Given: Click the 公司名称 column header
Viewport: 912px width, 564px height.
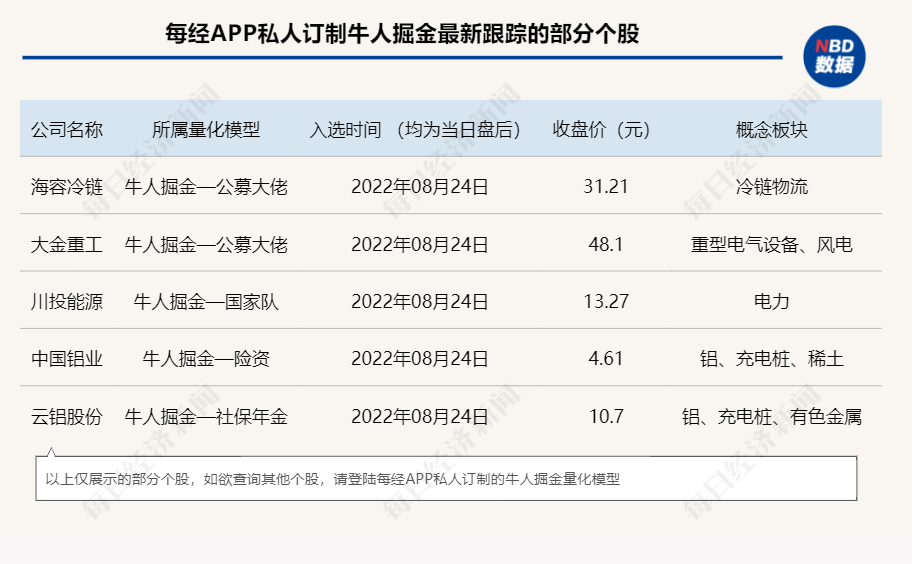Looking at the screenshot, I should (67, 130).
